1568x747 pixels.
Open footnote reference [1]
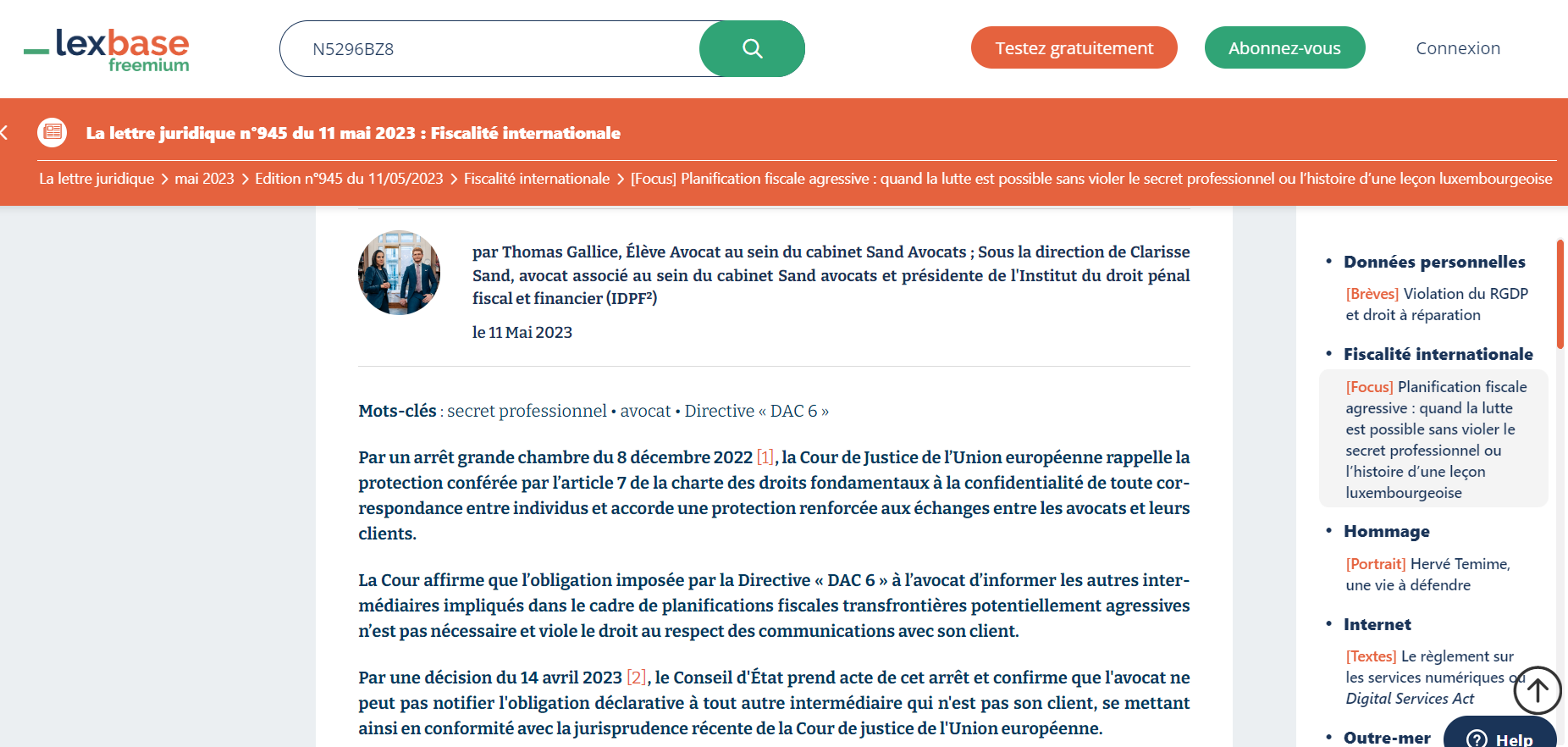[765, 457]
